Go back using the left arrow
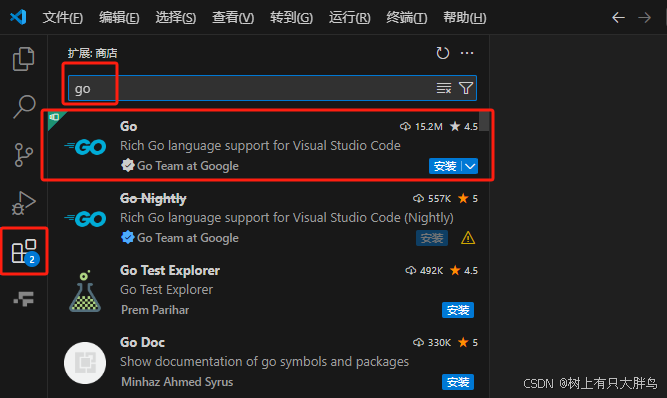This screenshot has height=398, width=667. 618,17
